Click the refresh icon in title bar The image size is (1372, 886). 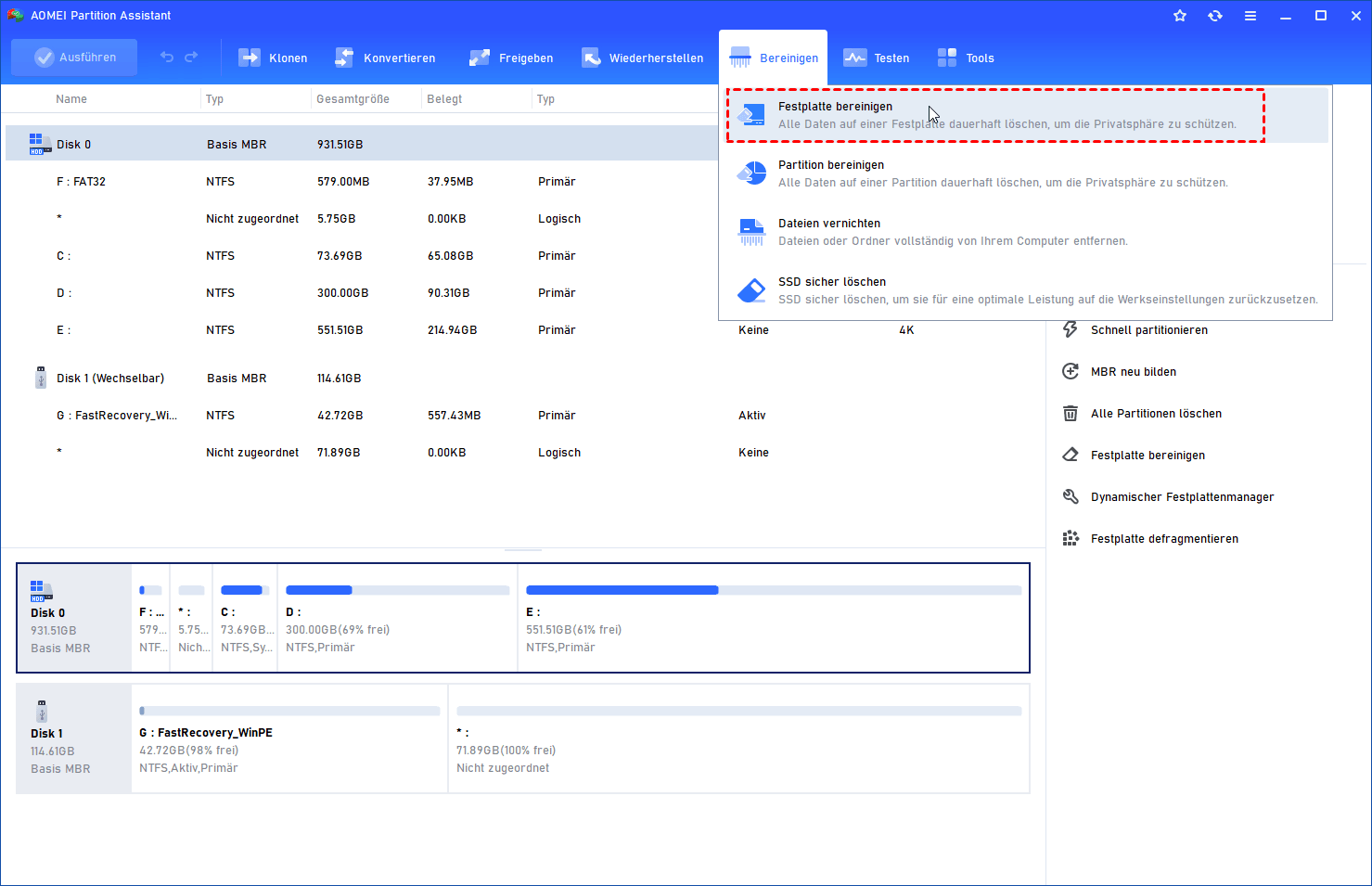coord(1215,16)
